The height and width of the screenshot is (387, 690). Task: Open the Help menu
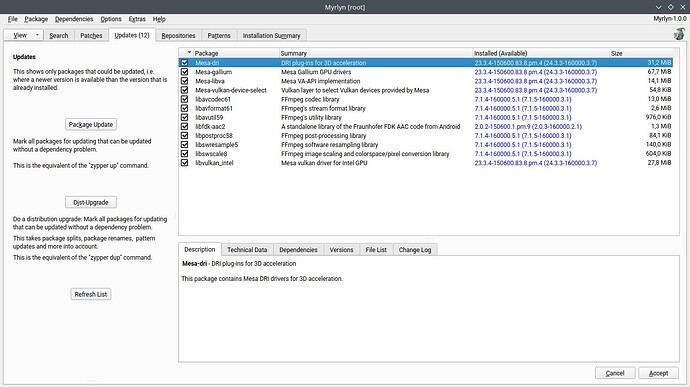(159, 19)
